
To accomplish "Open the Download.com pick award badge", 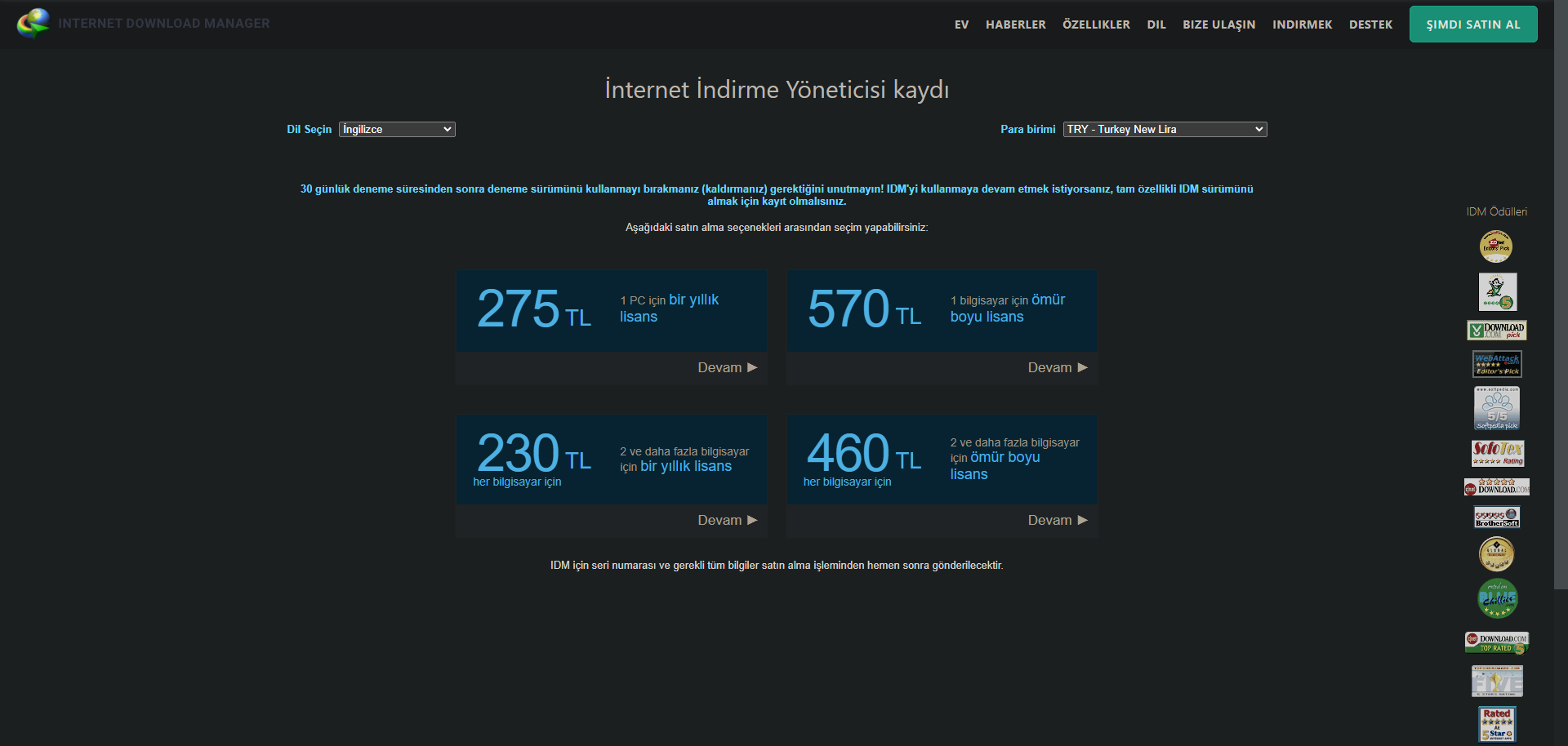I will [x=1497, y=330].
